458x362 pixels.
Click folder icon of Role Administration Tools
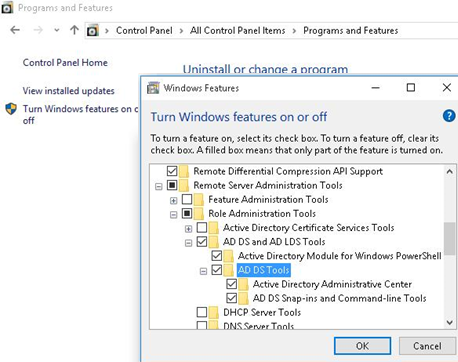click(x=199, y=214)
